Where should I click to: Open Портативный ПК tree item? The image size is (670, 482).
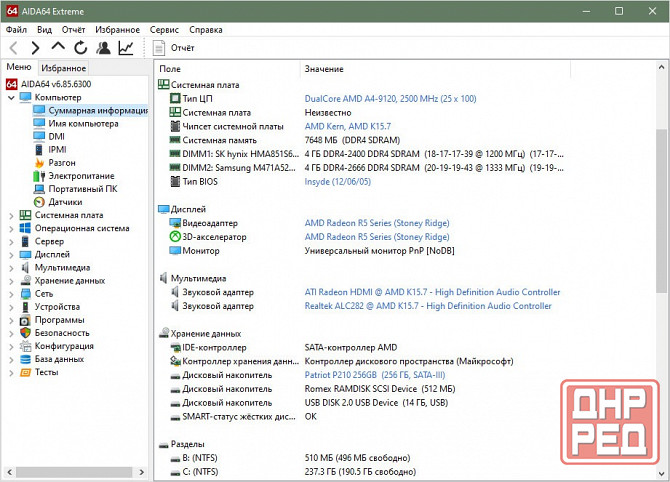82,189
